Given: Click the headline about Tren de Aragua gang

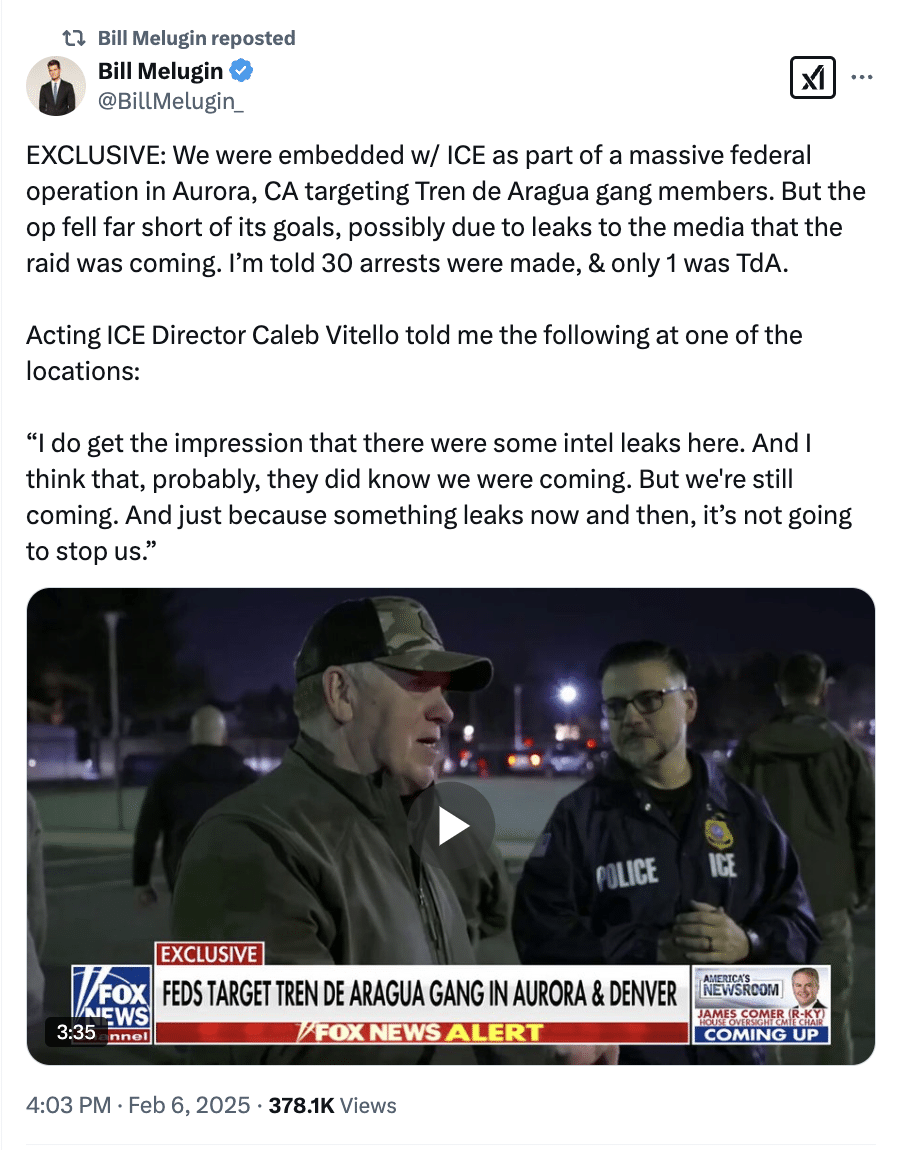Looking at the screenshot, I should click(x=420, y=994).
